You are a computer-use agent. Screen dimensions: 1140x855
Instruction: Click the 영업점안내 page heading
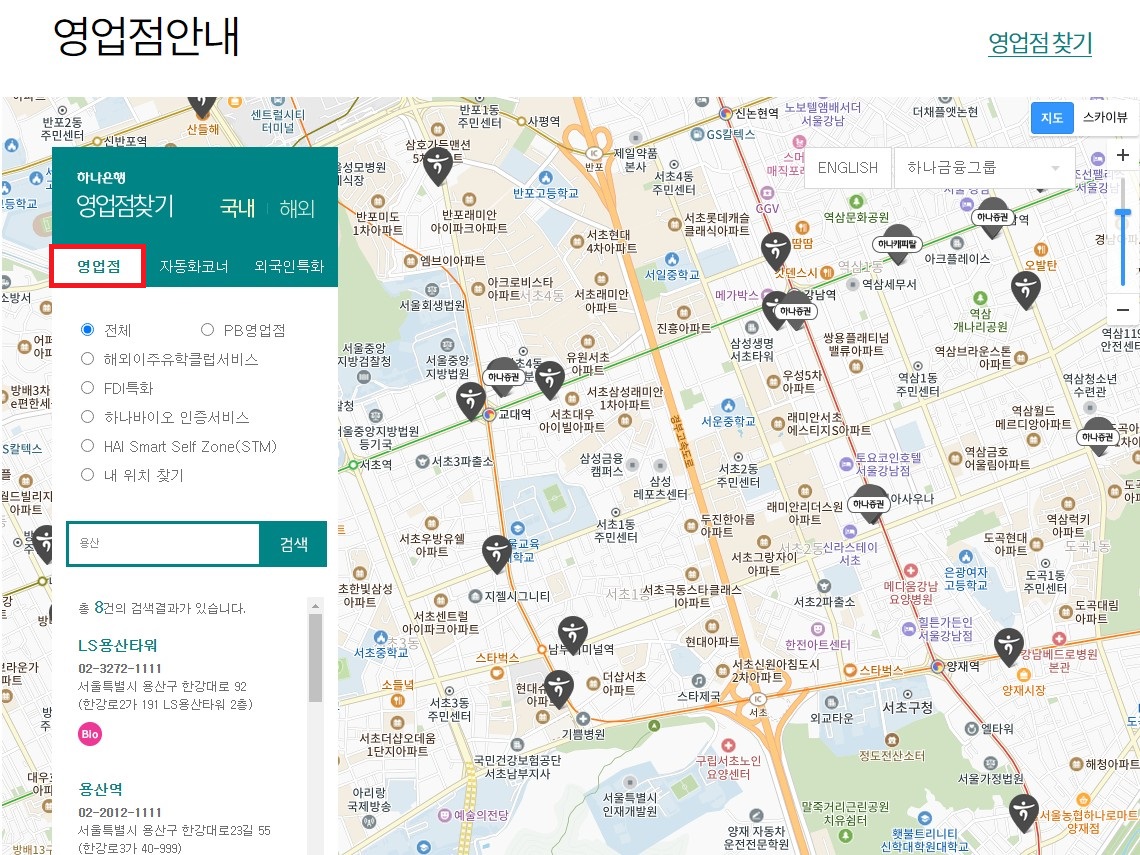pos(146,37)
